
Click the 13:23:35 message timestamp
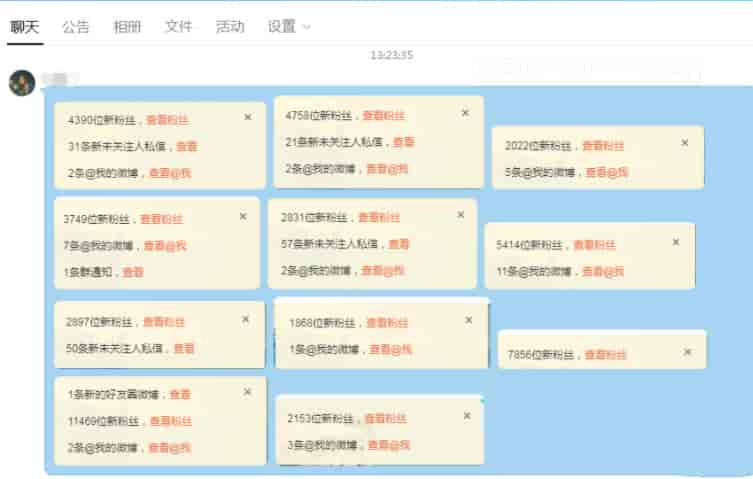tap(391, 55)
